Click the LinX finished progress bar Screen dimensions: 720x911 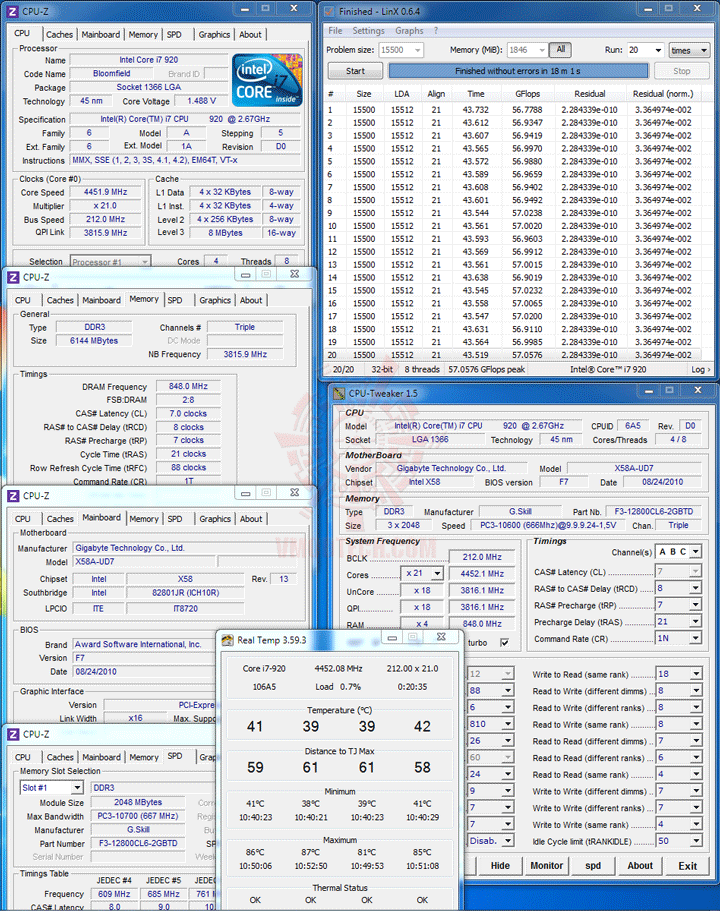518,71
